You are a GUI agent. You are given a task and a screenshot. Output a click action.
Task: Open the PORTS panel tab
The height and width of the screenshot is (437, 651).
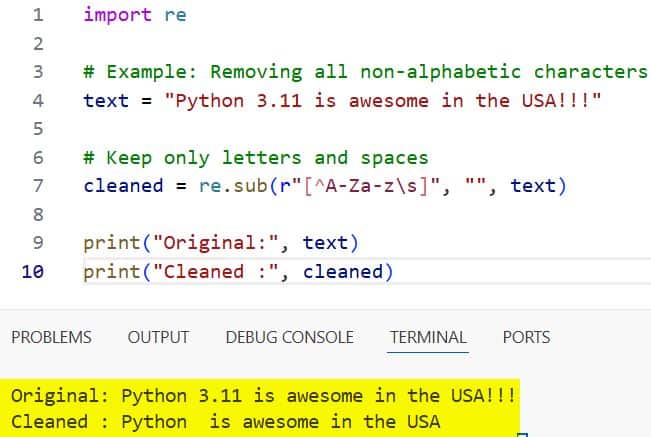(526, 337)
